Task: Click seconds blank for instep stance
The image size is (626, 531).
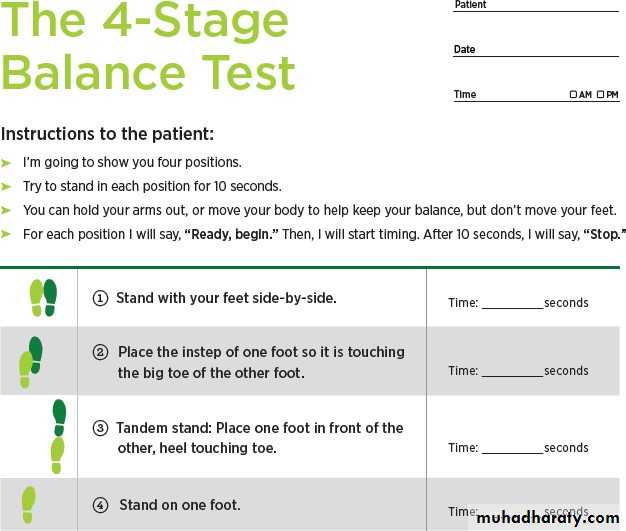Action: 512,372
